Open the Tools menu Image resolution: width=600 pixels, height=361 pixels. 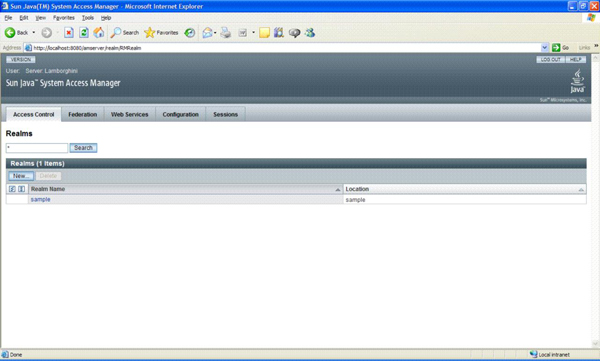(88, 18)
